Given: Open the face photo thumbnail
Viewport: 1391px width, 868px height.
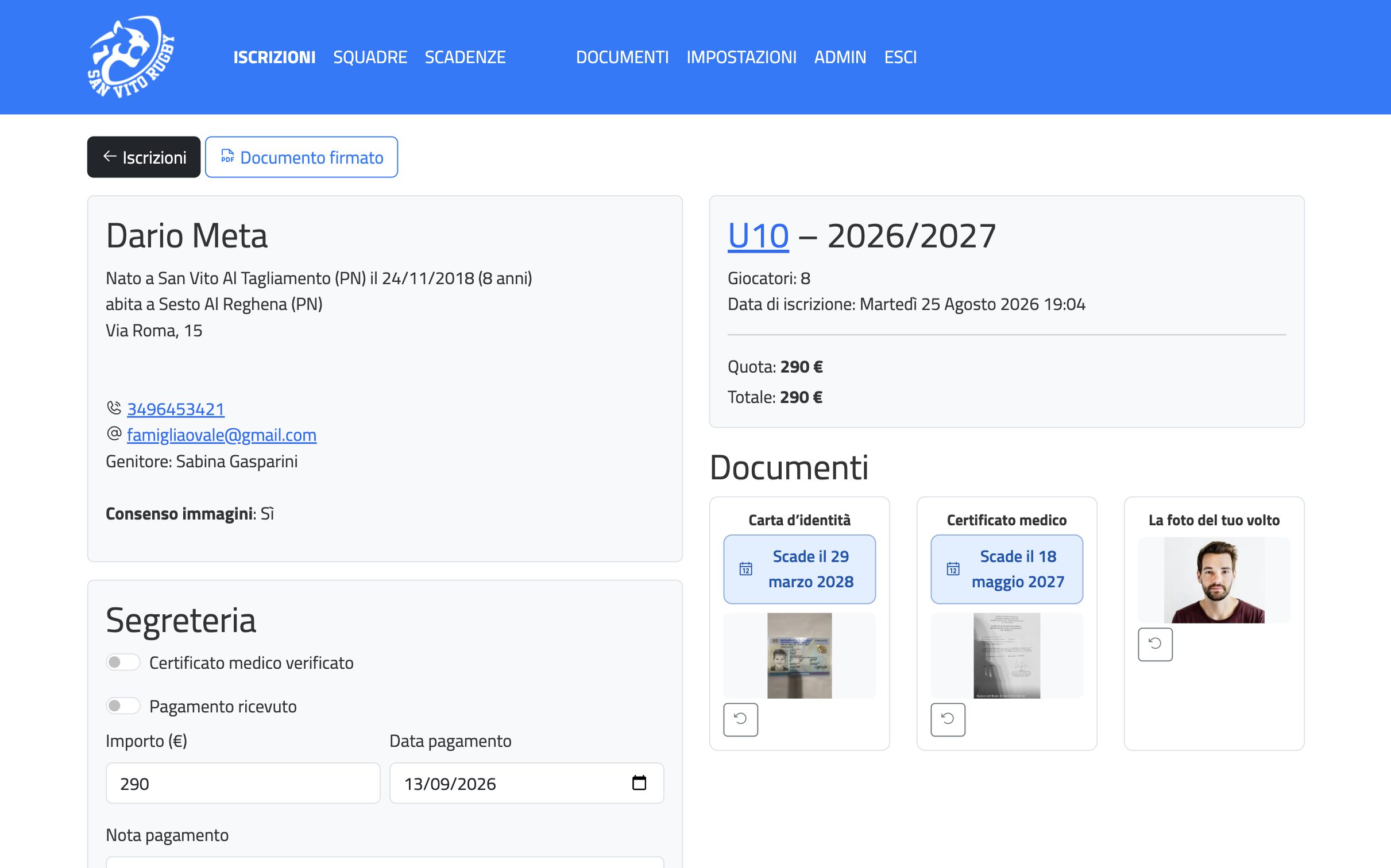Looking at the screenshot, I should [x=1214, y=580].
